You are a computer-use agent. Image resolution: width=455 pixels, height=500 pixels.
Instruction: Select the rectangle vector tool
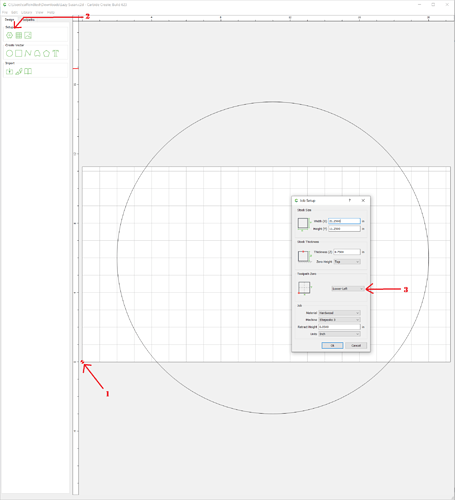coord(19,53)
